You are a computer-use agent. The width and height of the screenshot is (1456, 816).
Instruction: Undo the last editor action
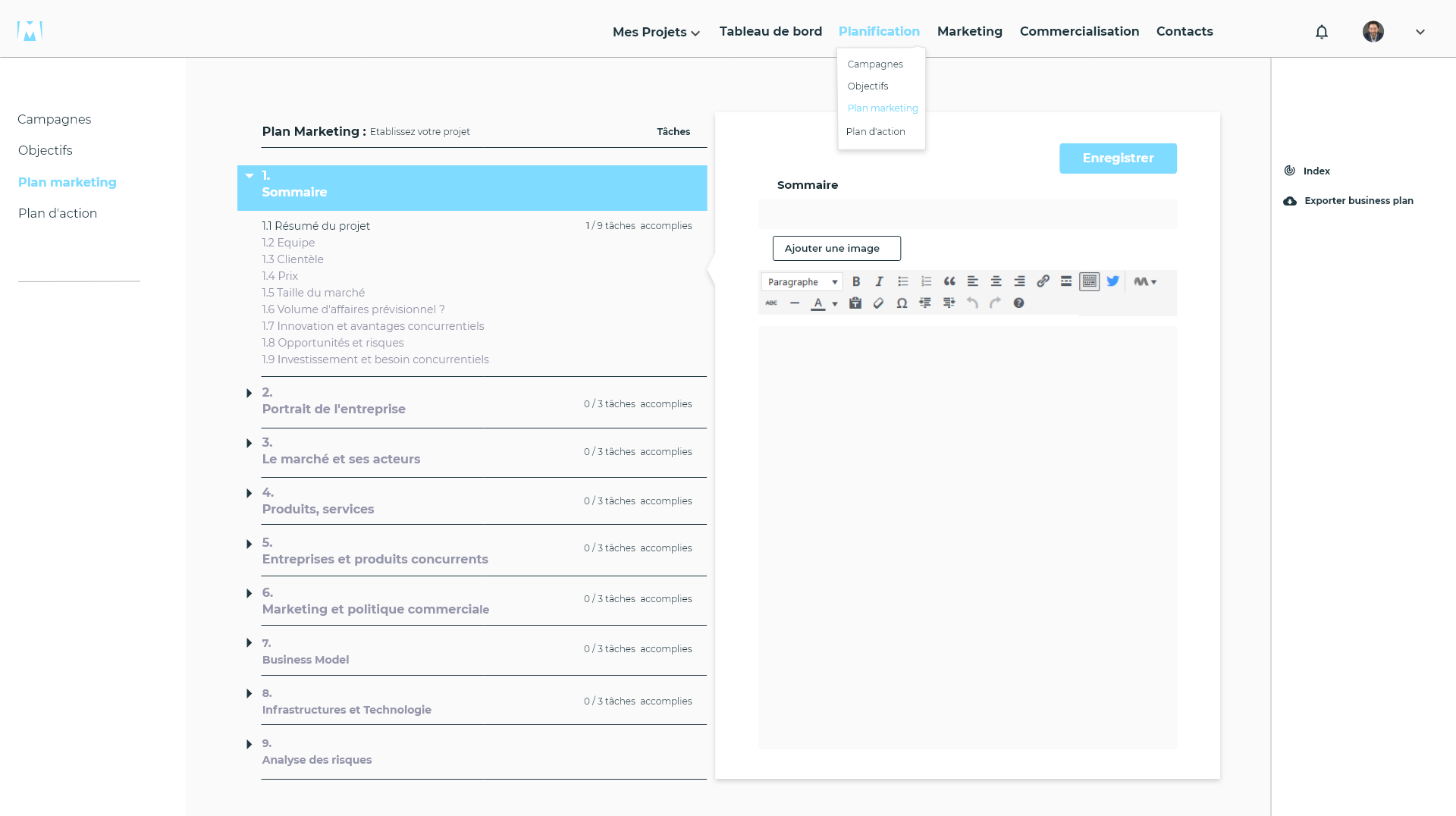(x=972, y=303)
